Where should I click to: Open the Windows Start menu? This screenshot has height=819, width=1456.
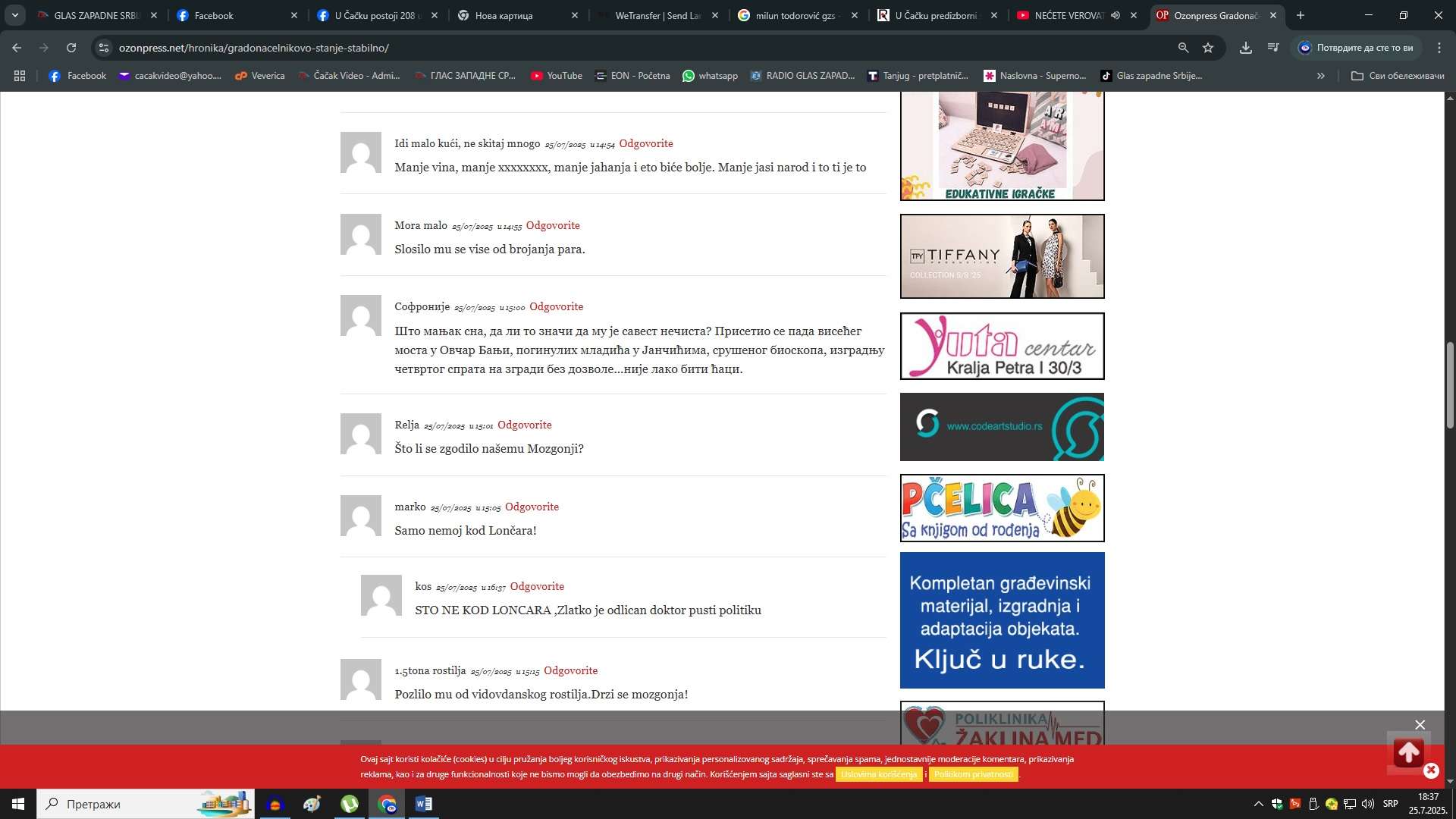[18, 804]
